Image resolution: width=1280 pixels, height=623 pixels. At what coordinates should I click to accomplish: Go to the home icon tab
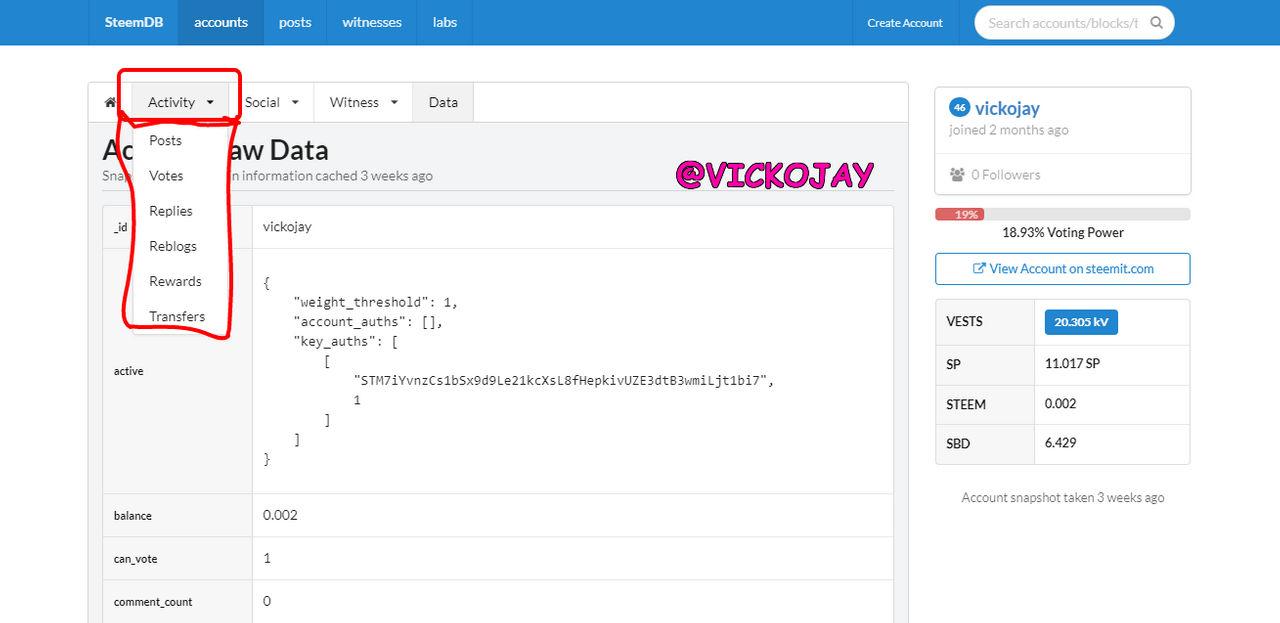tap(110, 102)
